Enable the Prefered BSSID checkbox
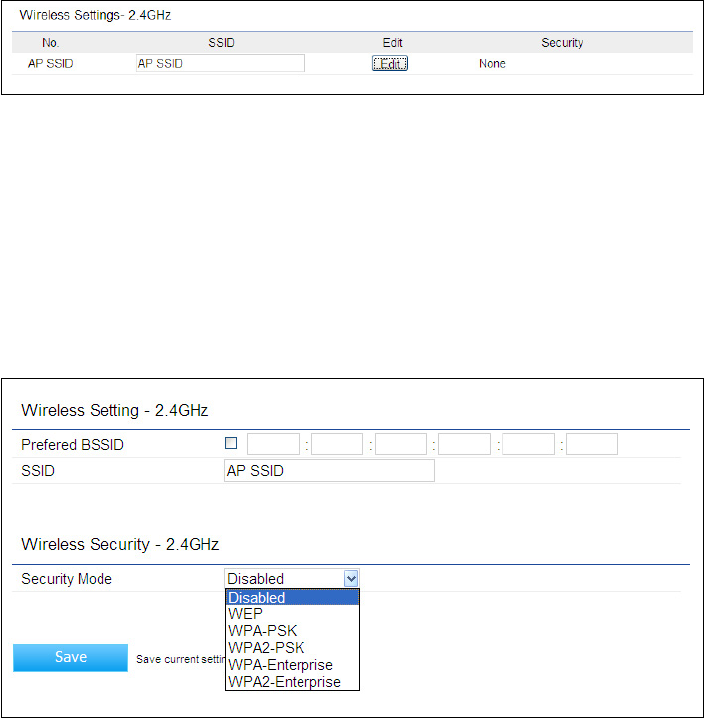The image size is (704, 718). [231, 443]
